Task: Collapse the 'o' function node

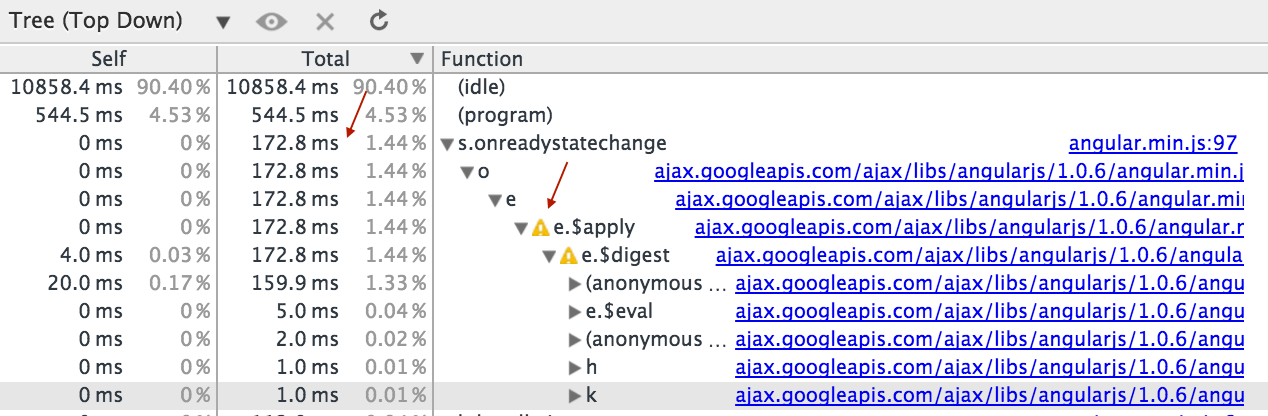Action: 466,172
